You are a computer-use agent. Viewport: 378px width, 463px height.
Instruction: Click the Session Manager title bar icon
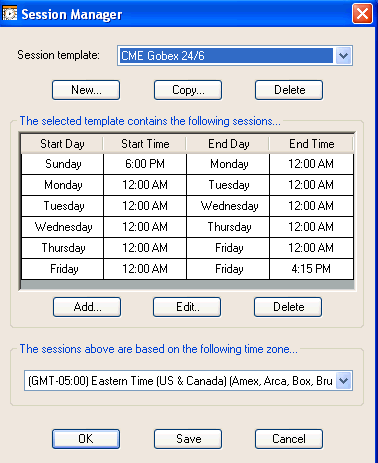click(x=10, y=14)
